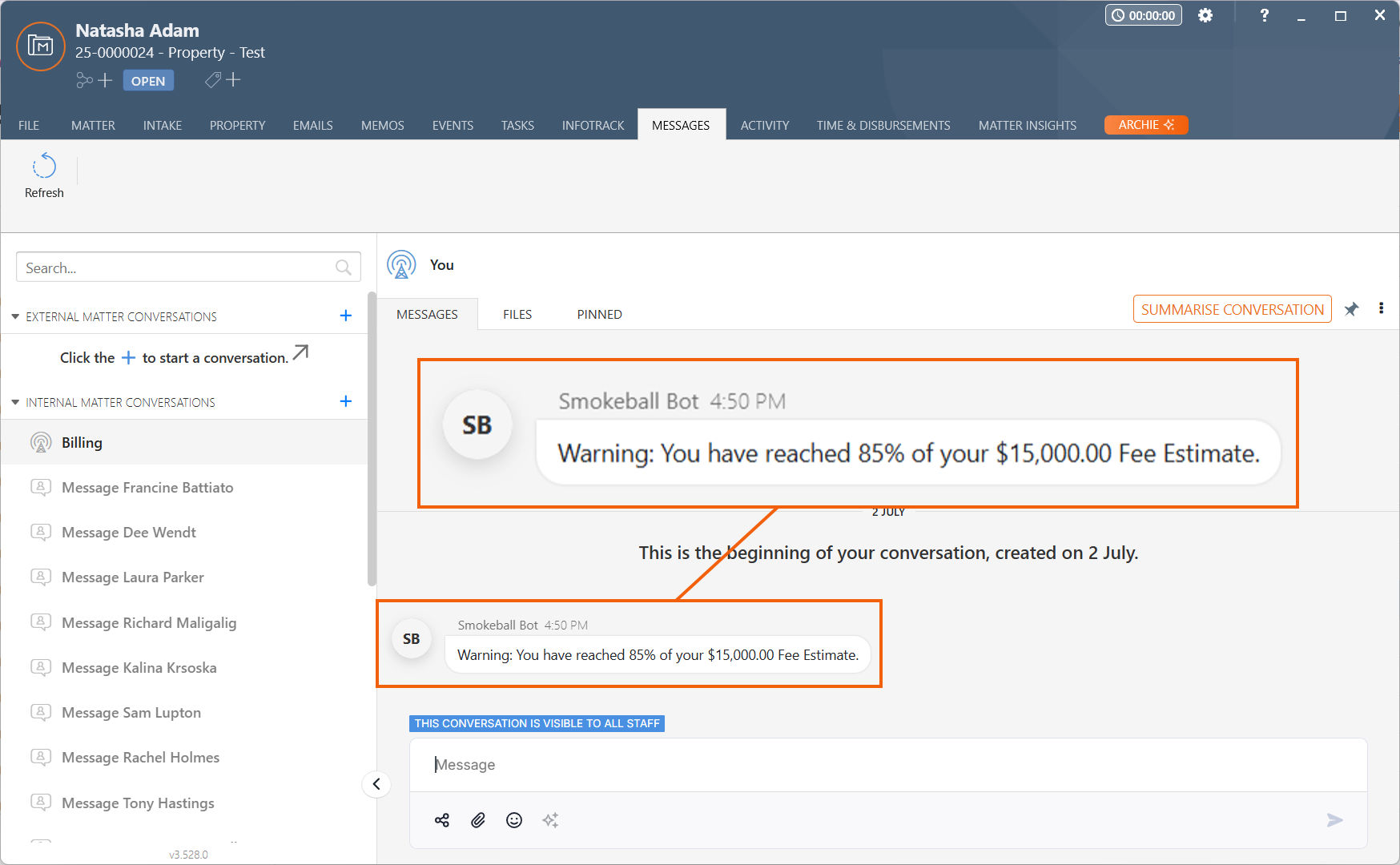Click the broadcast icon next to You
The width and height of the screenshot is (1400, 865).
(x=401, y=264)
